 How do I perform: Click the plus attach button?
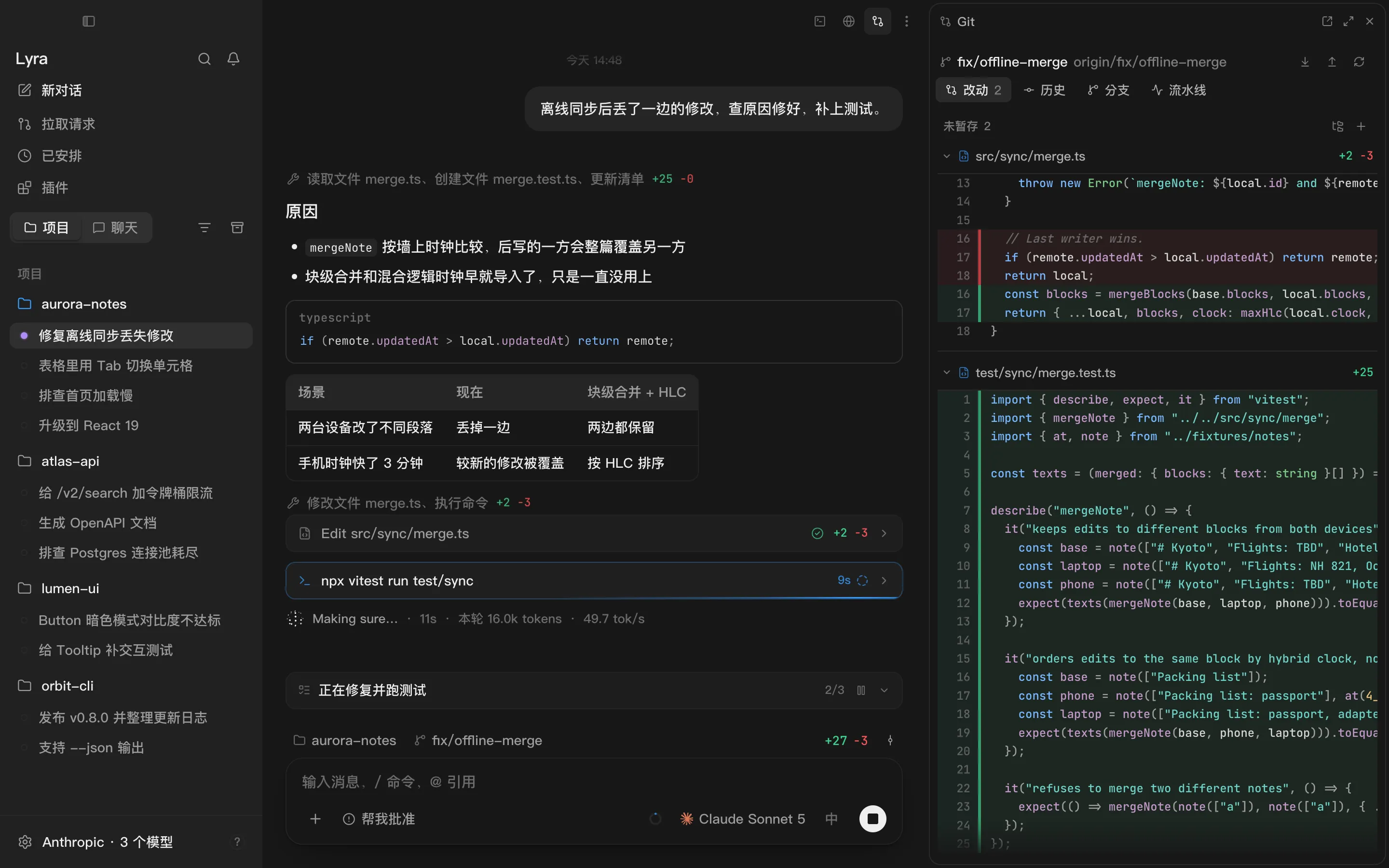click(315, 819)
